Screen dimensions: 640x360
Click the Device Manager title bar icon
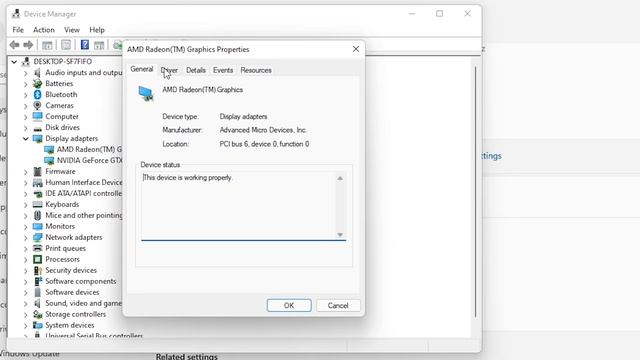coord(16,14)
